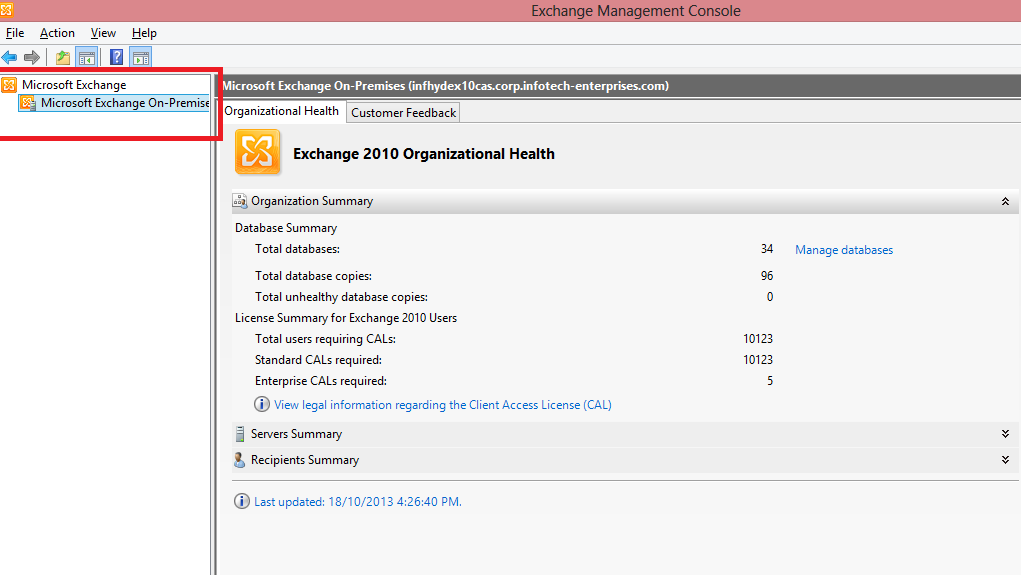
Task: Switch to the Customer Feedback tab
Action: click(404, 113)
